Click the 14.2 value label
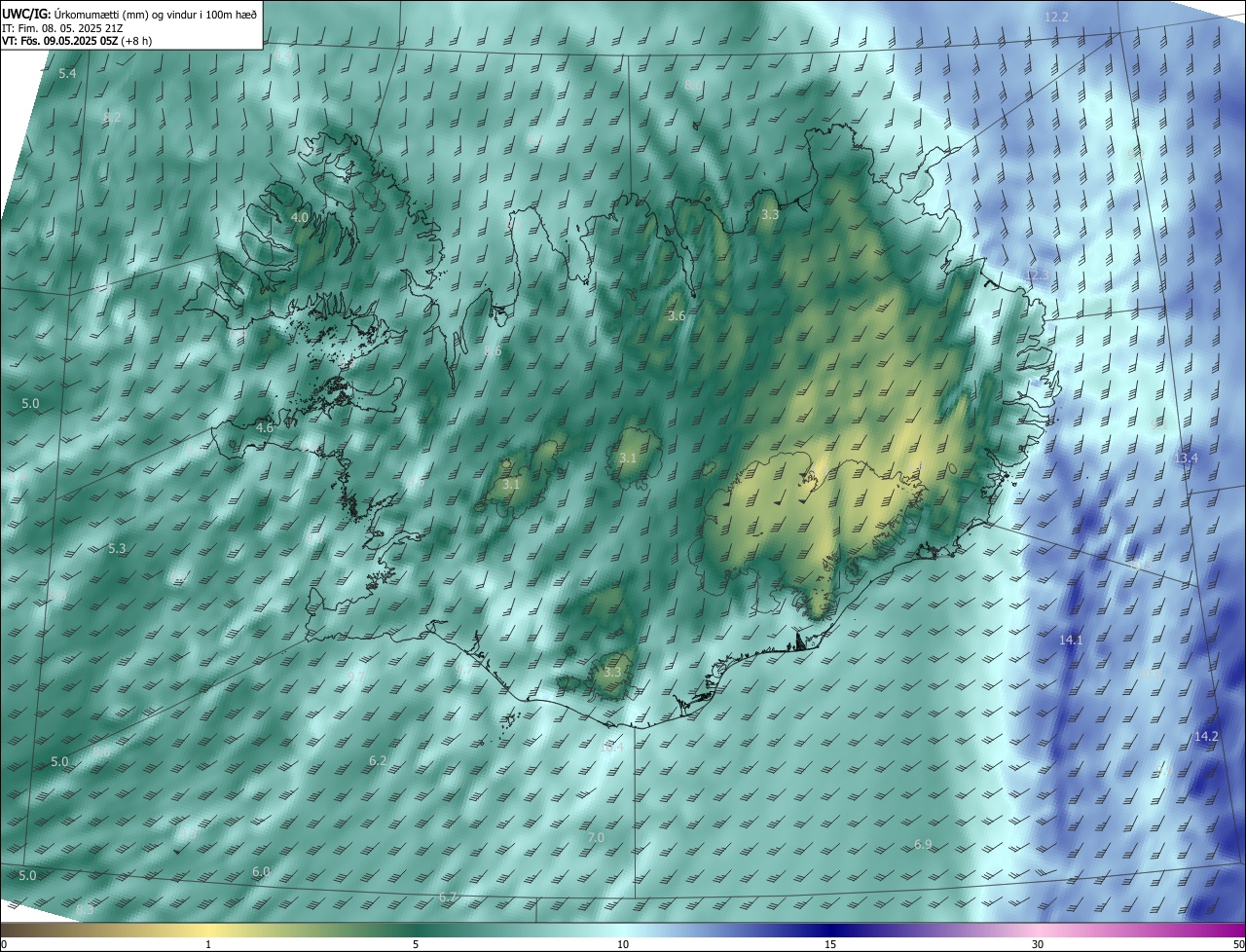Screen dimensions: 1246x952 click(x=1206, y=737)
